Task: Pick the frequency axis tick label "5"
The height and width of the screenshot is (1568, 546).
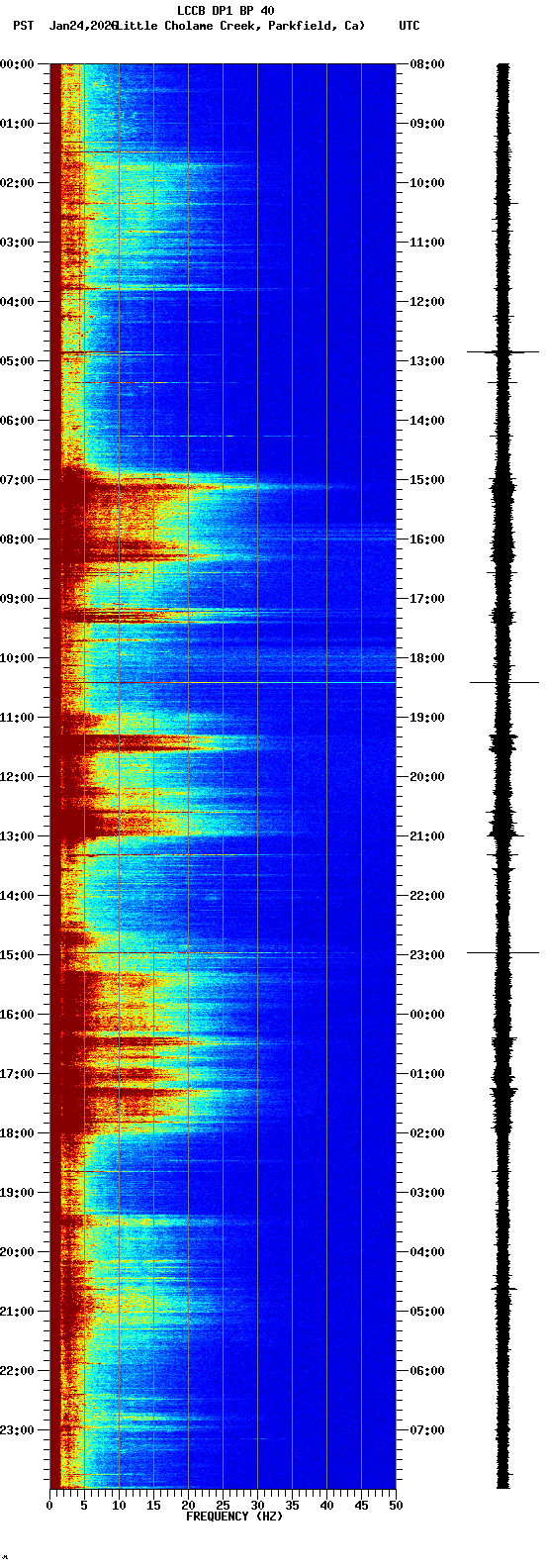Action: [x=84, y=1505]
